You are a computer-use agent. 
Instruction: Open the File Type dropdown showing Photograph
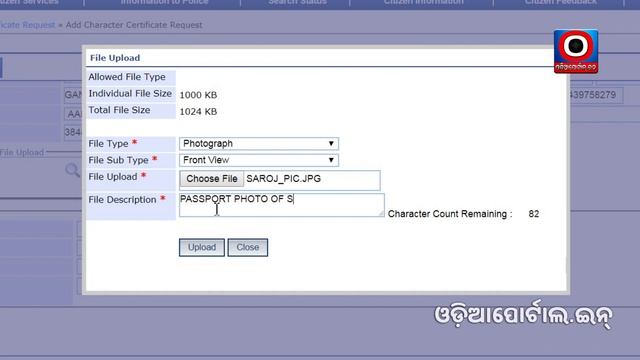click(x=259, y=144)
